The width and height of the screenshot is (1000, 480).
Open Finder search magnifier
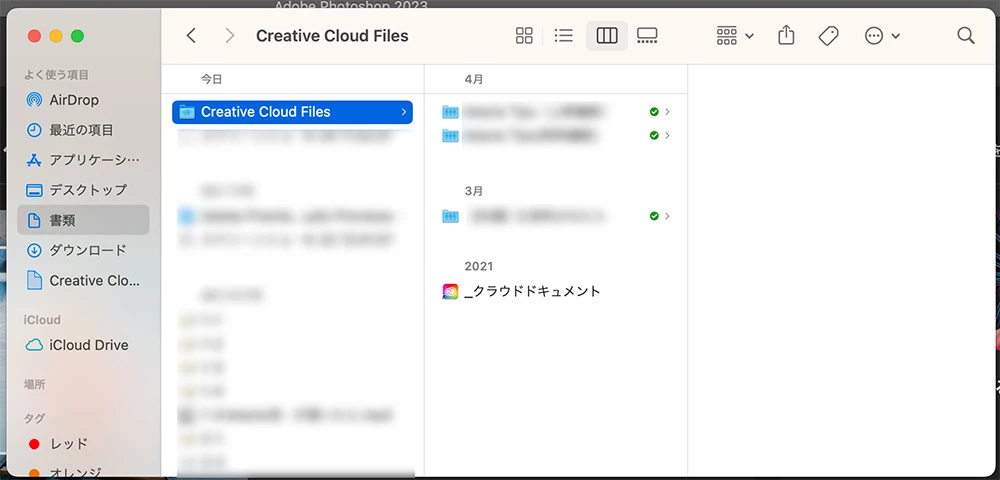966,36
